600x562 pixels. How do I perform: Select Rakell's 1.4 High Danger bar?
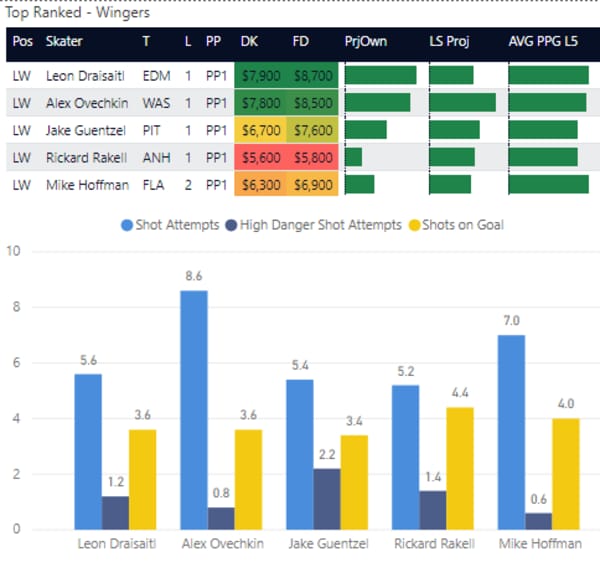(433, 510)
